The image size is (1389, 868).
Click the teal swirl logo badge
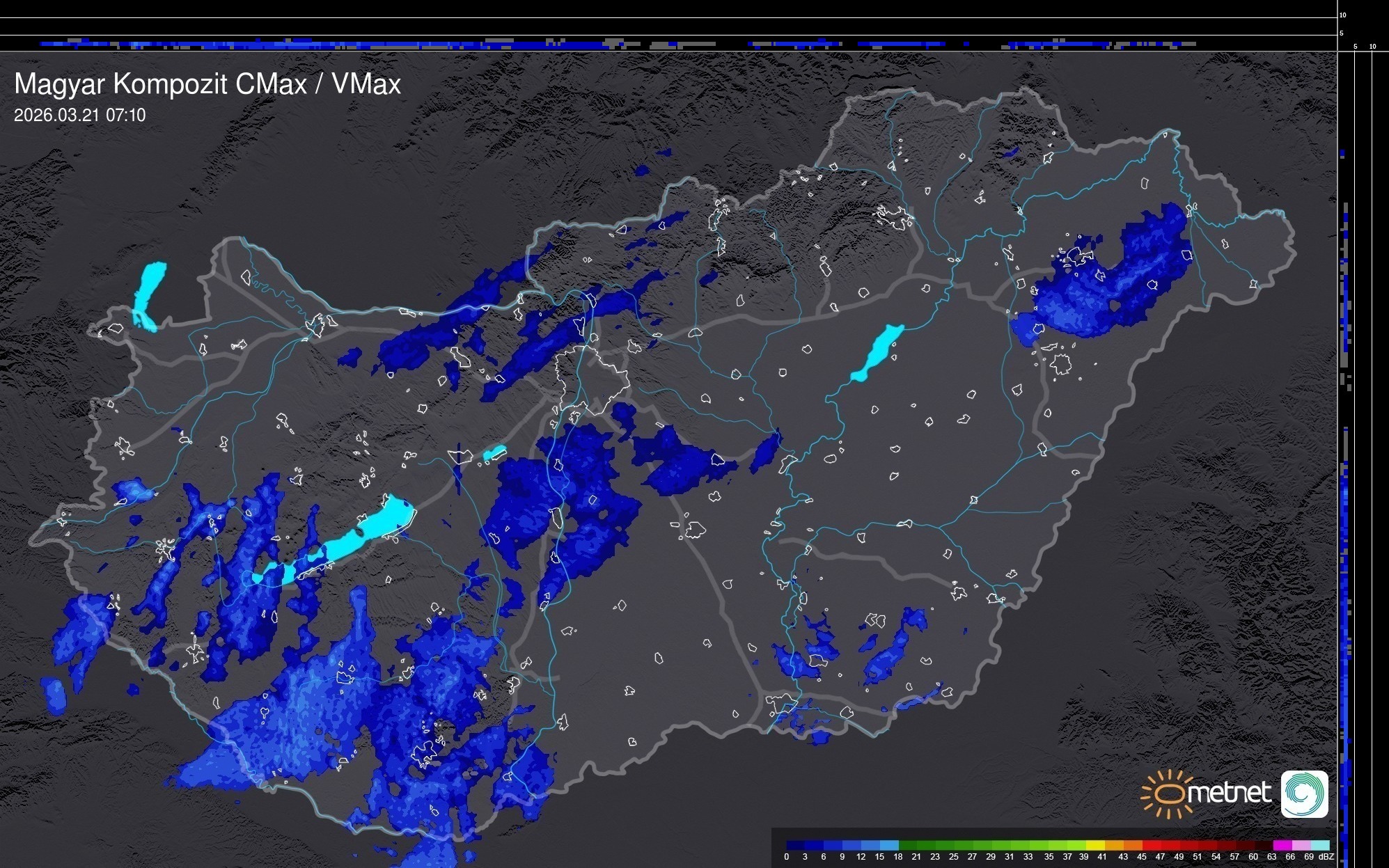(x=1304, y=794)
